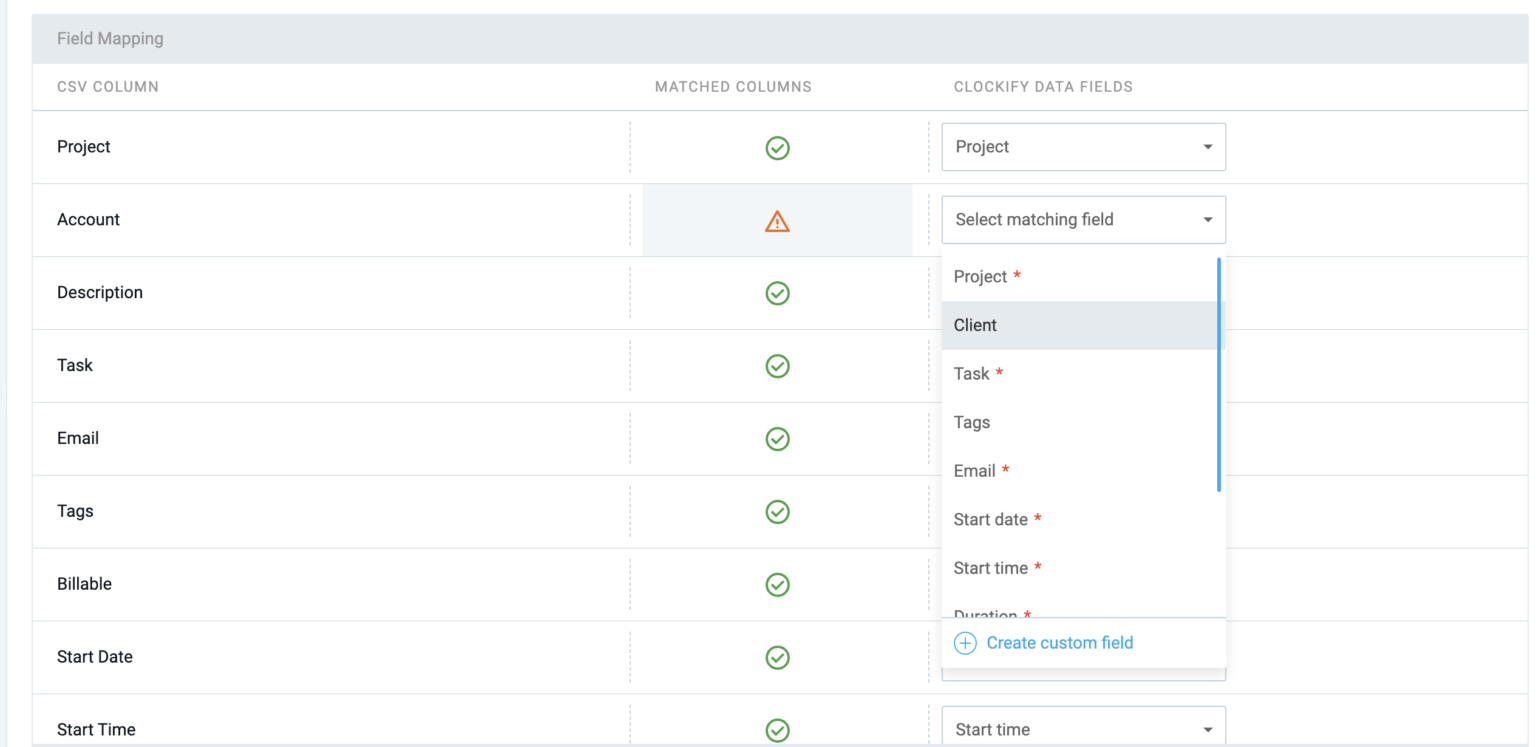Click the plus icon beside Create custom field
Image resolution: width=1536 pixels, height=747 pixels.
[x=965, y=643]
